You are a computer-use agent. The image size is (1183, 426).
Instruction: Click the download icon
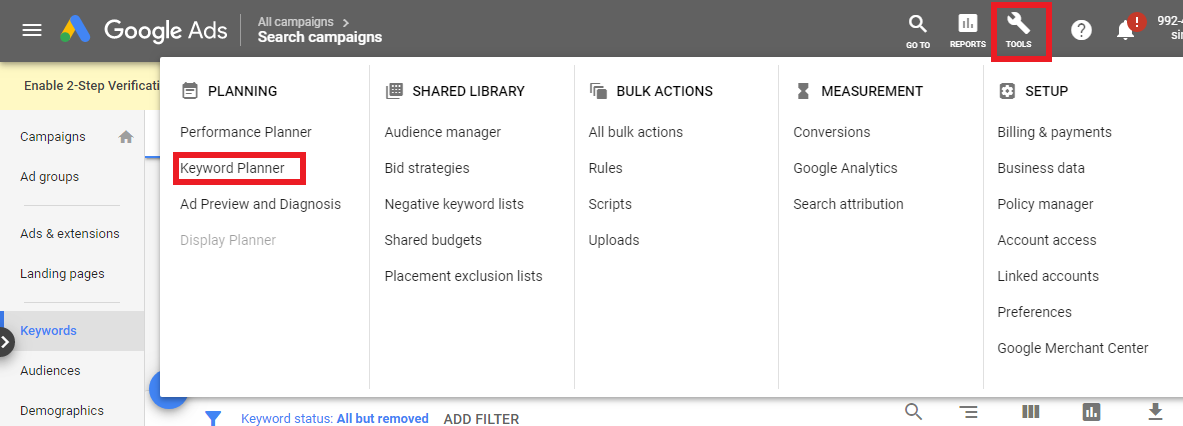click(1154, 412)
